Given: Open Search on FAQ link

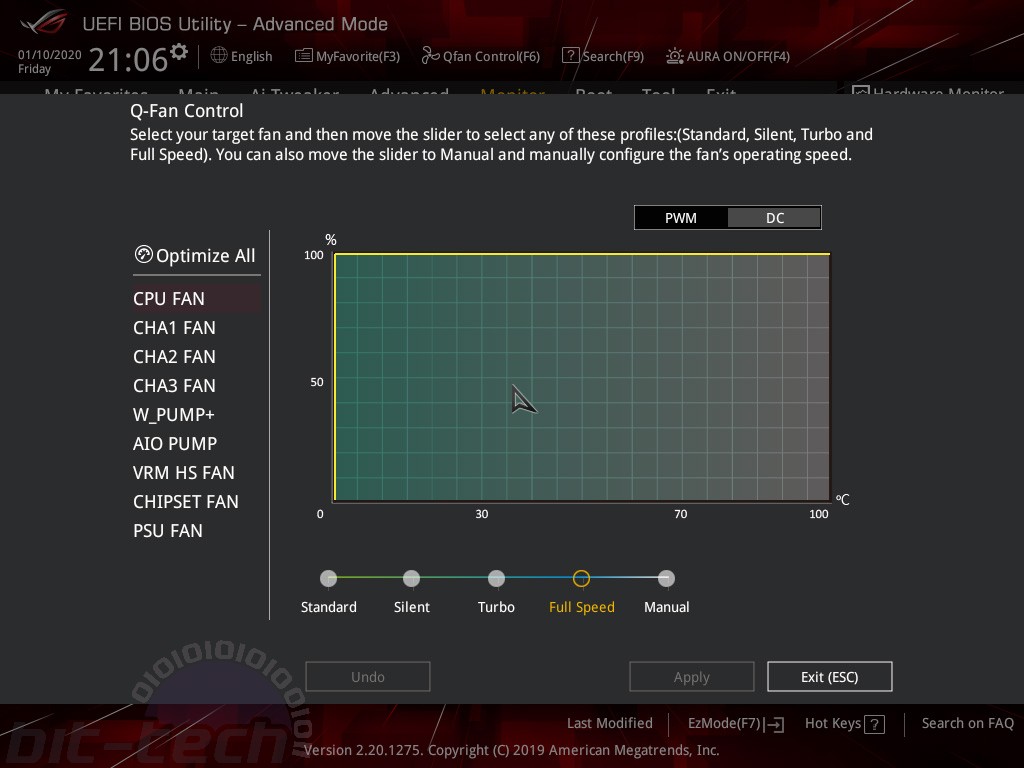Looking at the screenshot, I should click(967, 723).
